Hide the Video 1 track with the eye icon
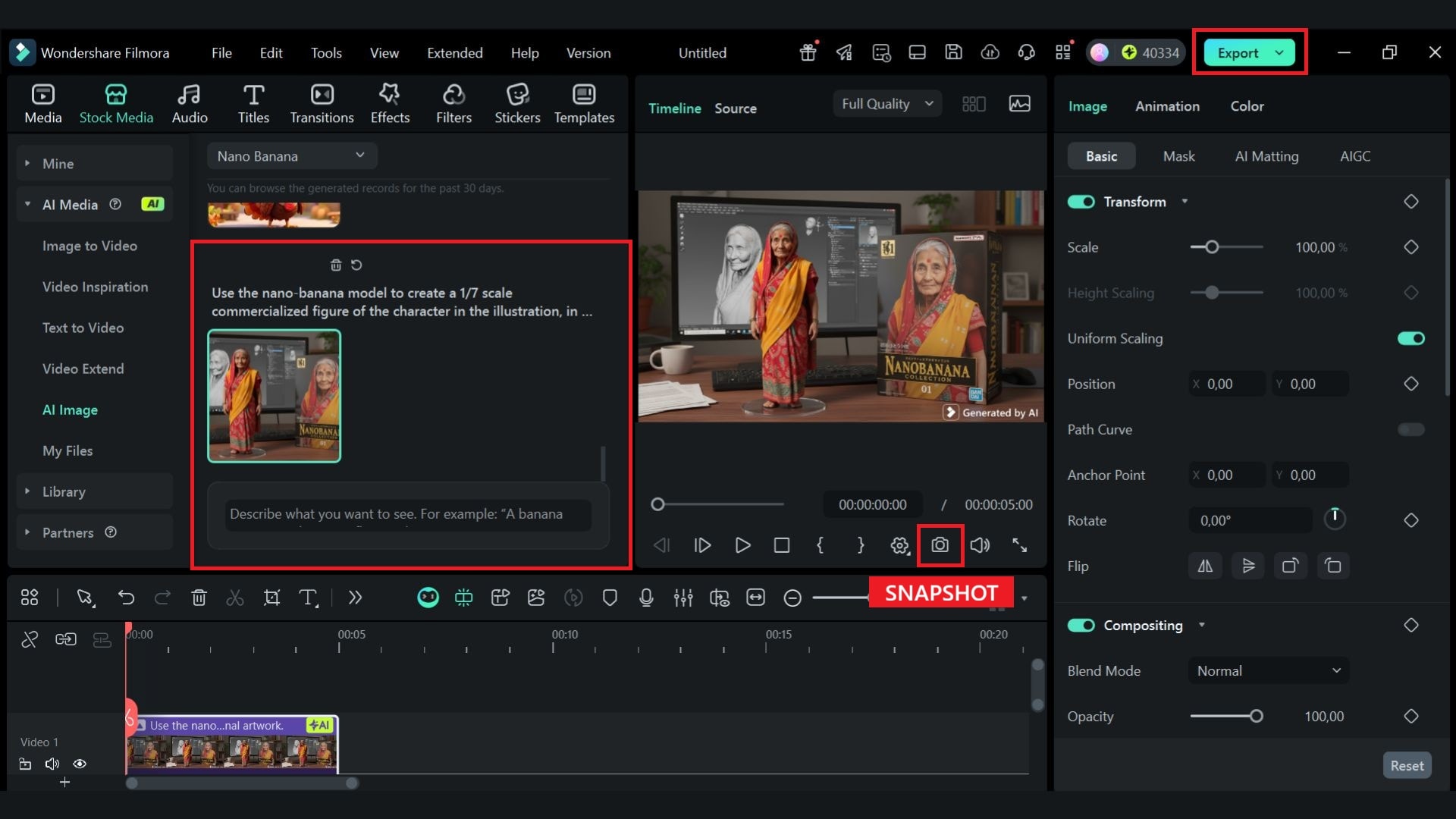The height and width of the screenshot is (819, 1456). tap(80, 764)
